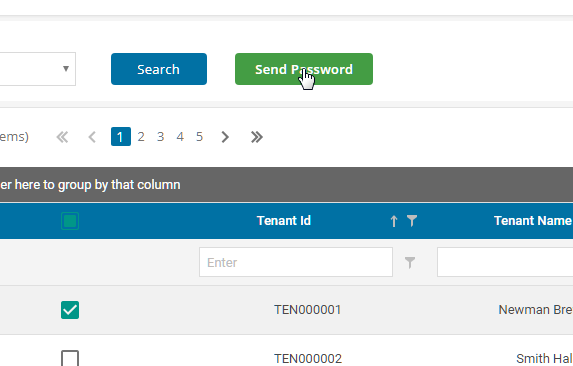Jump to the last page of results
This screenshot has height=366, width=573.
257,137
